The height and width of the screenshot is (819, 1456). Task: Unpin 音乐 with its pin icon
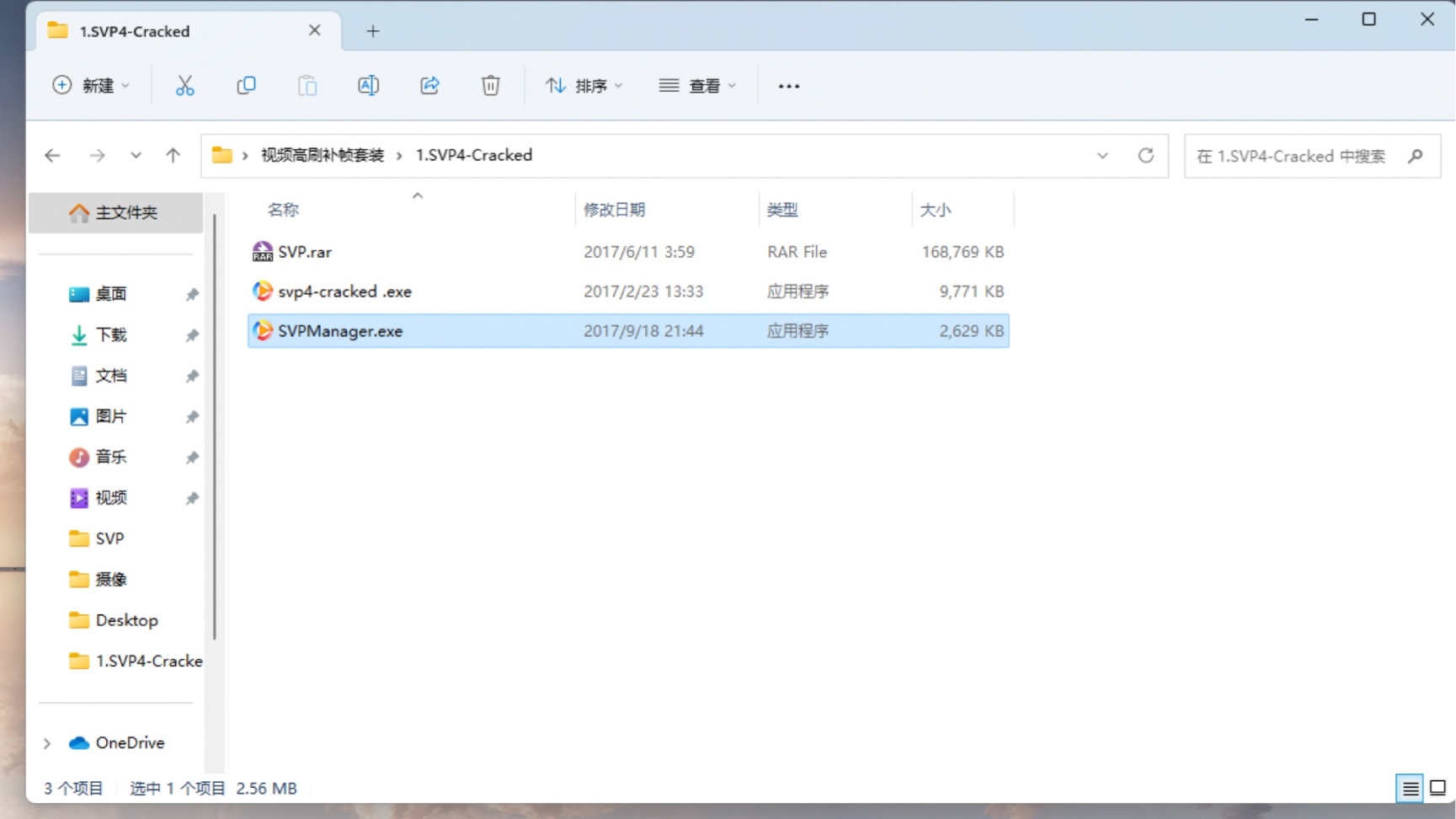[192, 458]
